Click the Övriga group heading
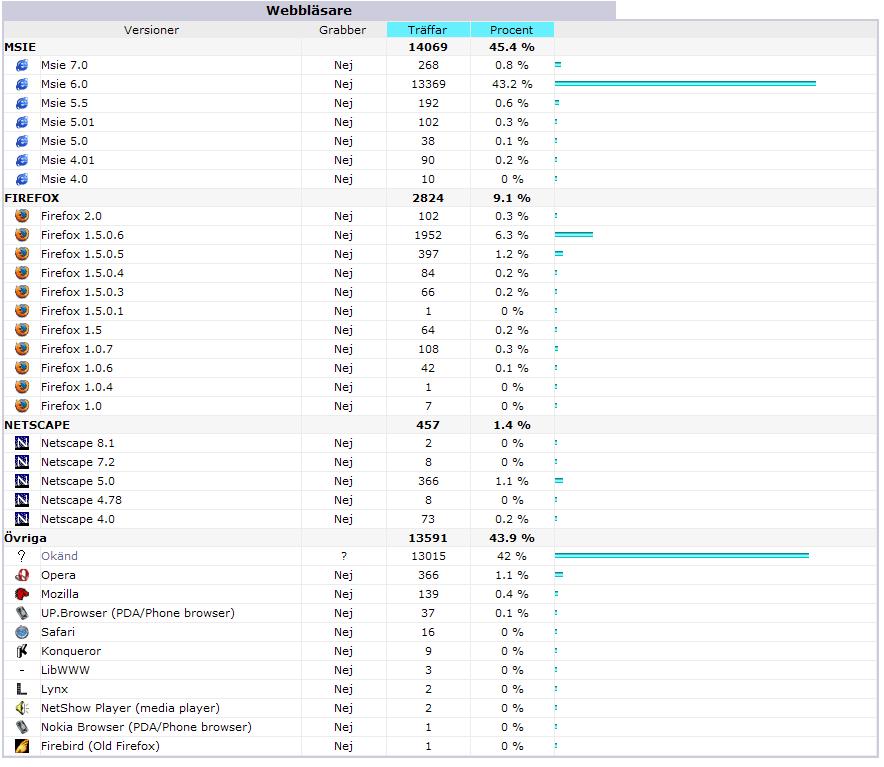Image resolution: width=884 pixels, height=767 pixels. 25,538
